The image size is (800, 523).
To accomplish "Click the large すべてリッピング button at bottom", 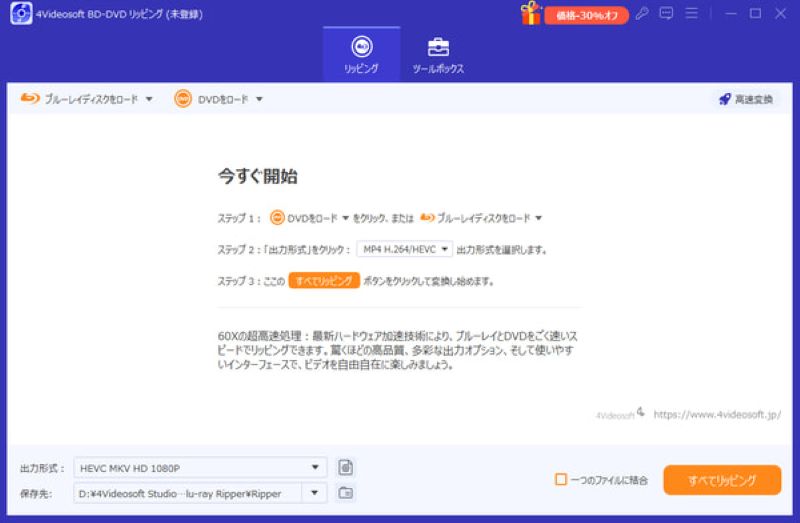I will click(722, 480).
